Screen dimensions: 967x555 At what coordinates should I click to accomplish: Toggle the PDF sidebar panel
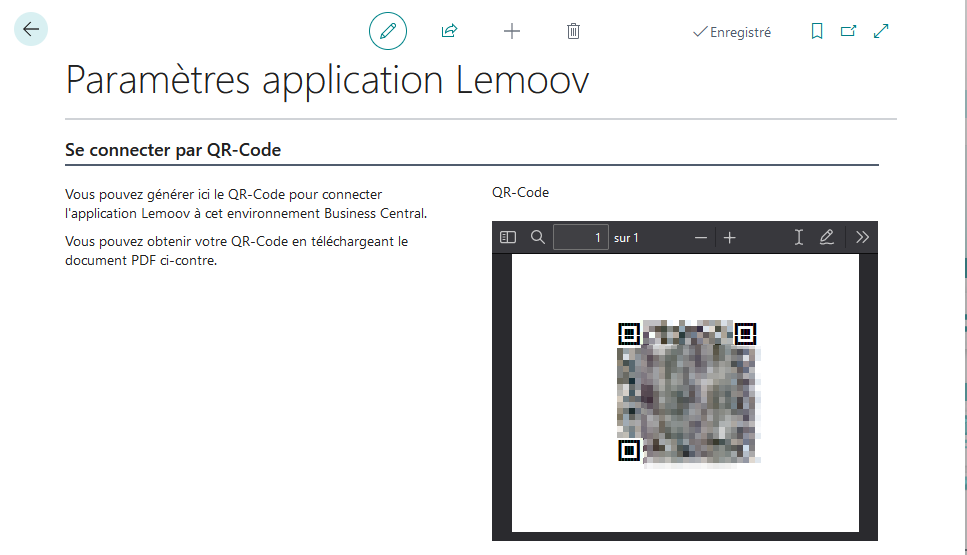pos(508,237)
